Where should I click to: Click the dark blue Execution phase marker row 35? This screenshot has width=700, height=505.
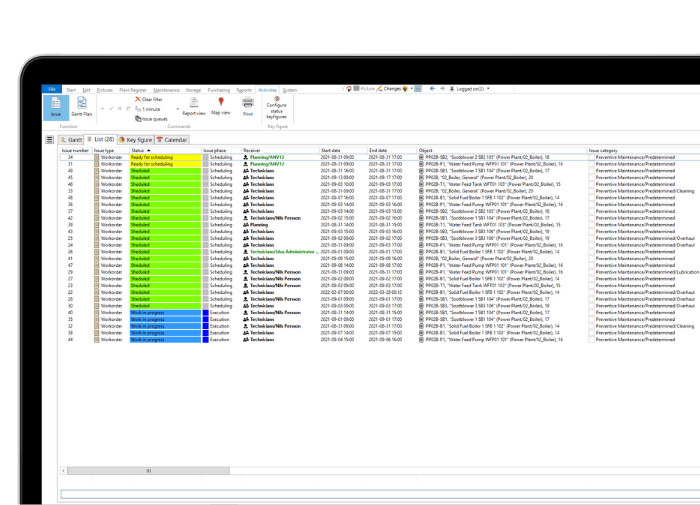point(205,319)
